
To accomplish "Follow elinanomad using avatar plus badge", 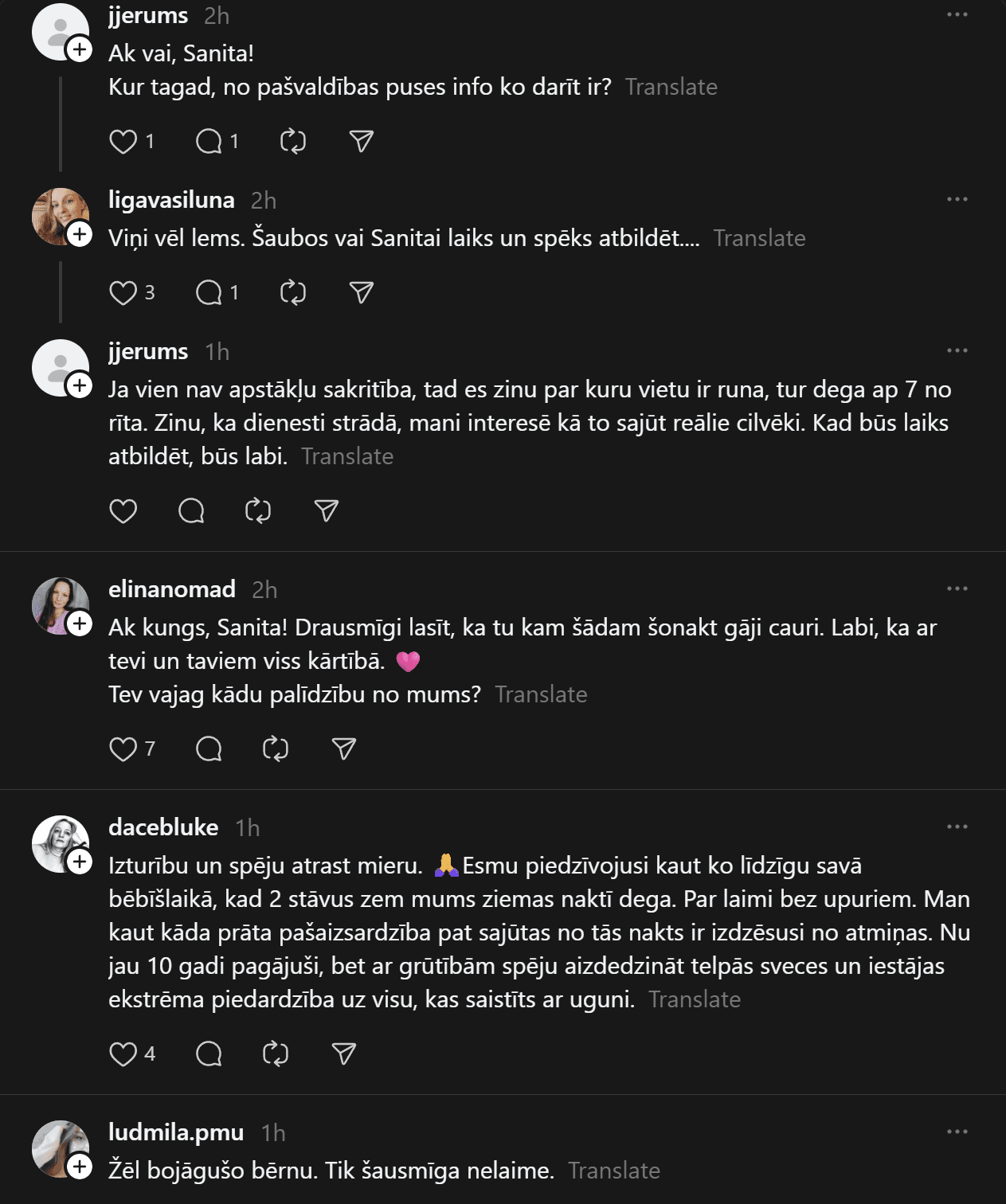I will coord(80,623).
